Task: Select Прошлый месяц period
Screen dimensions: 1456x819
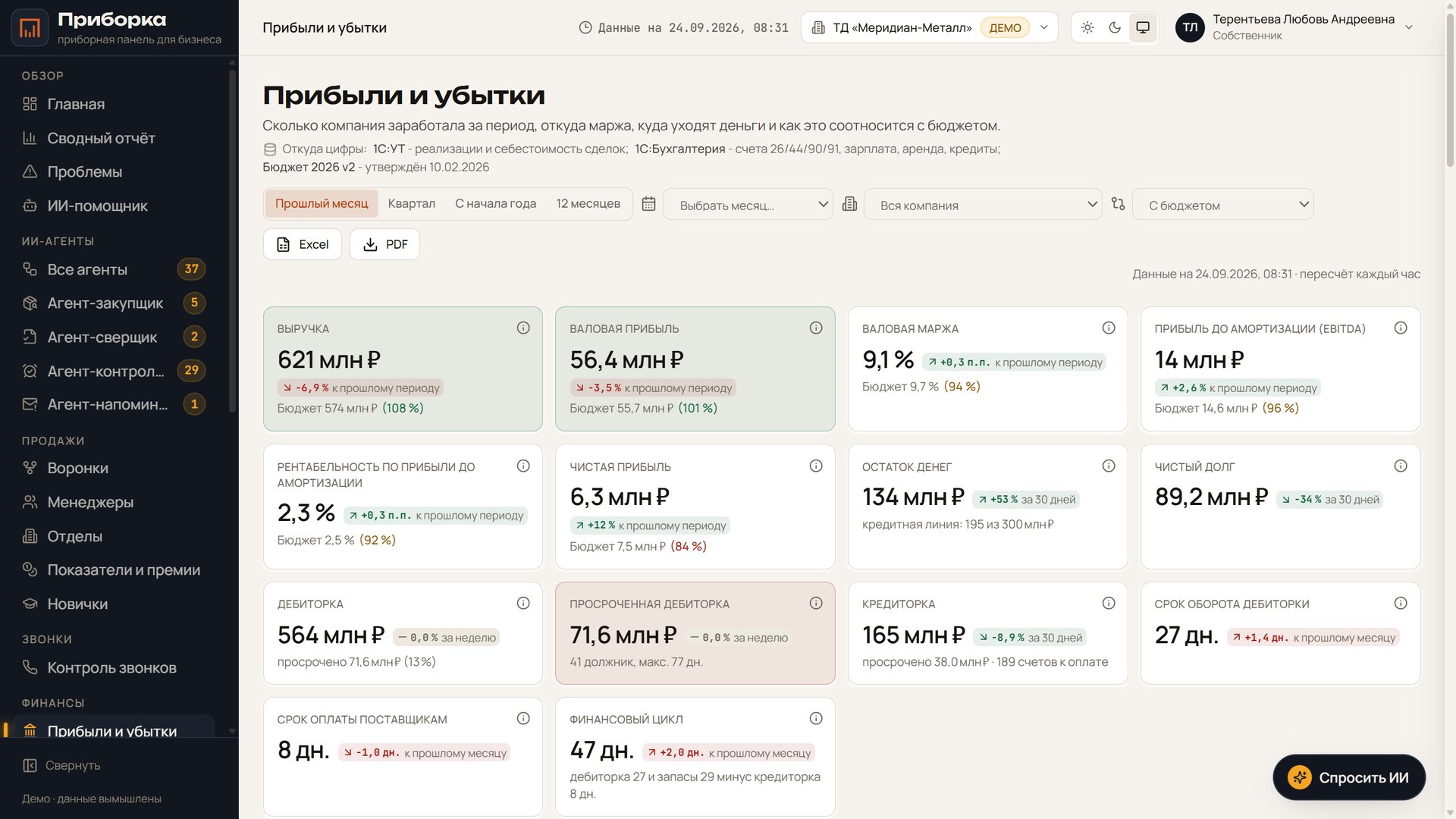Action: tap(322, 203)
